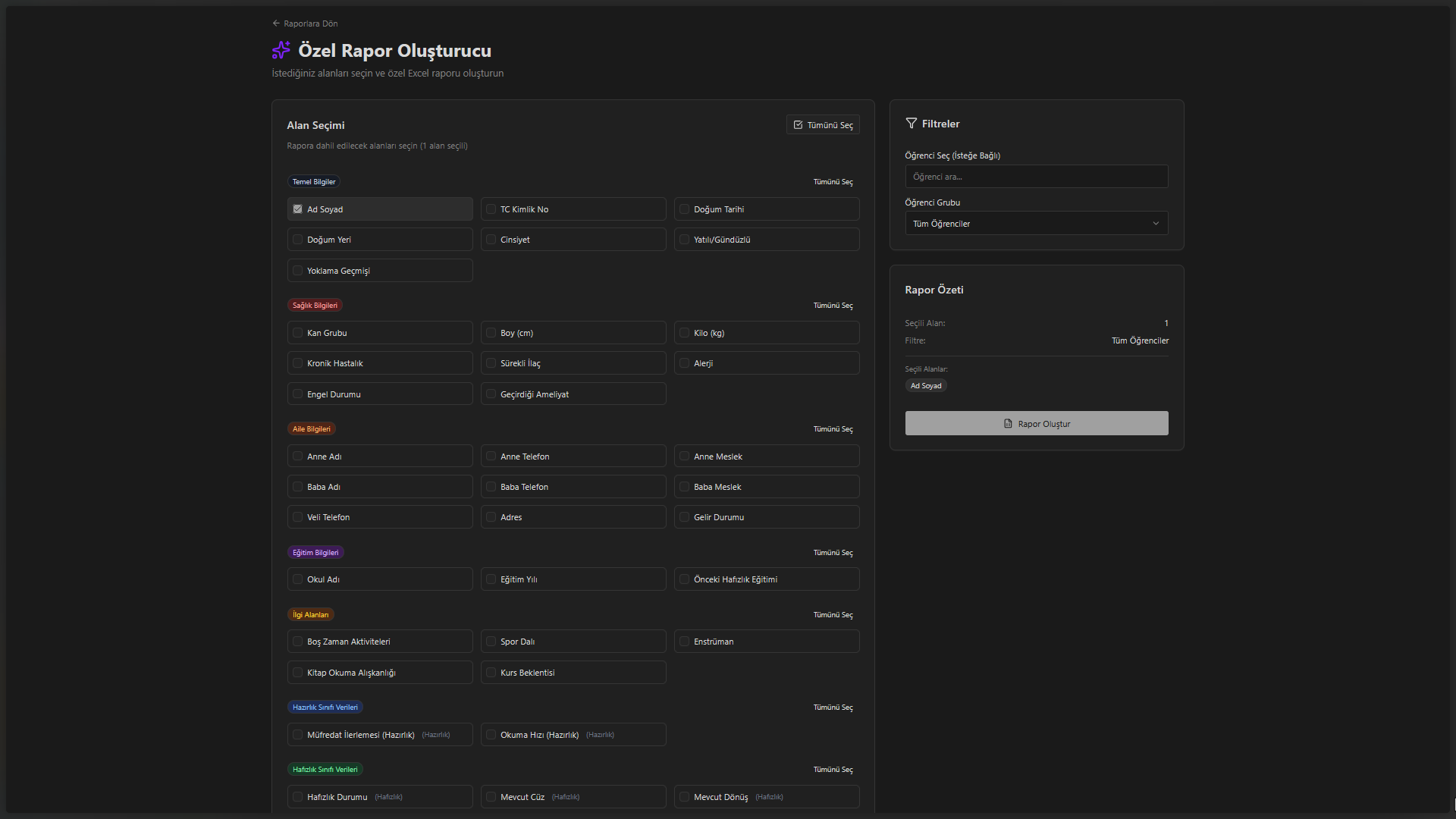The image size is (1456, 819).
Task: Check the Veli Telefon field
Action: (298, 517)
